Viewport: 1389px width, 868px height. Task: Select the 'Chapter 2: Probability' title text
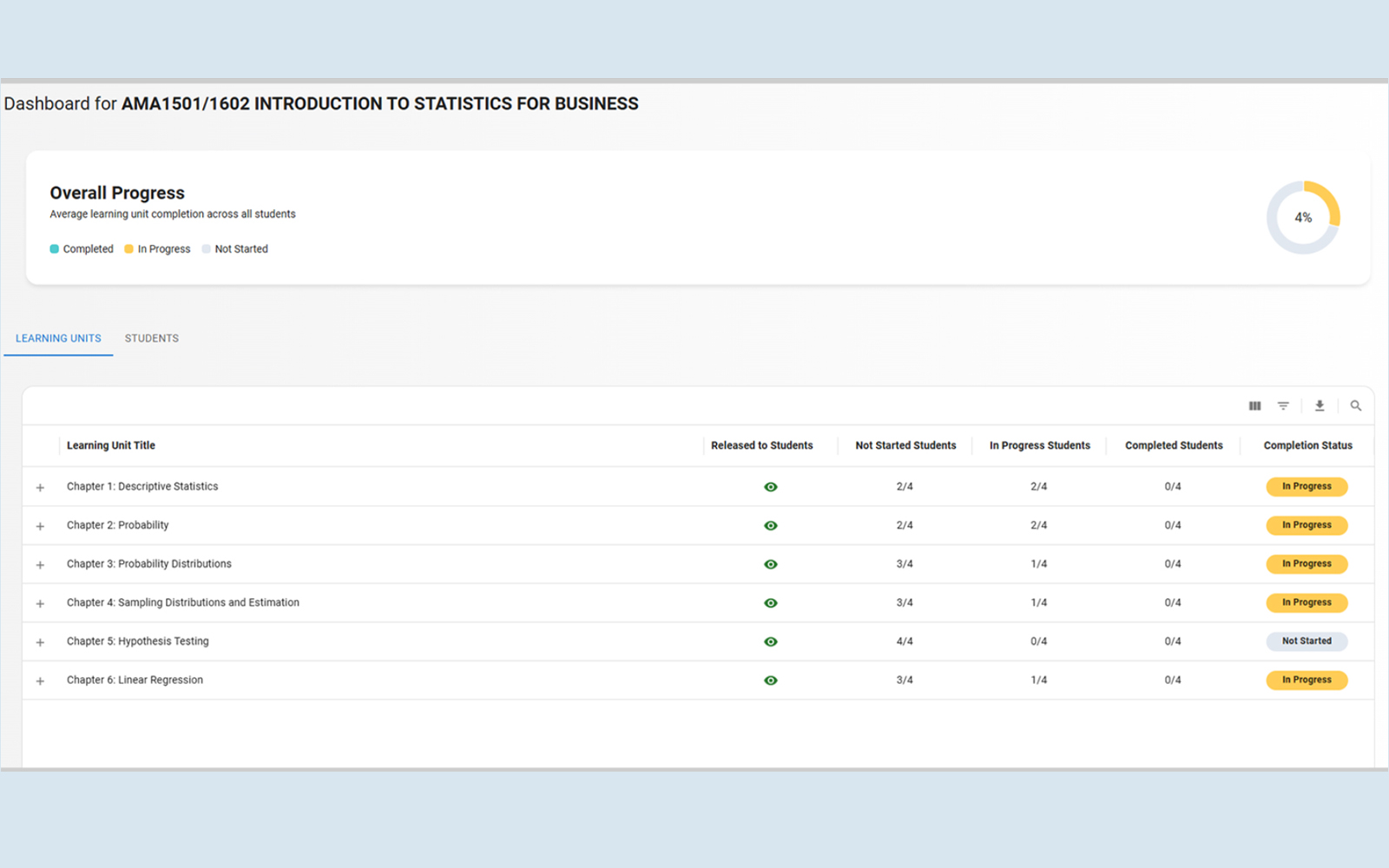pos(118,525)
